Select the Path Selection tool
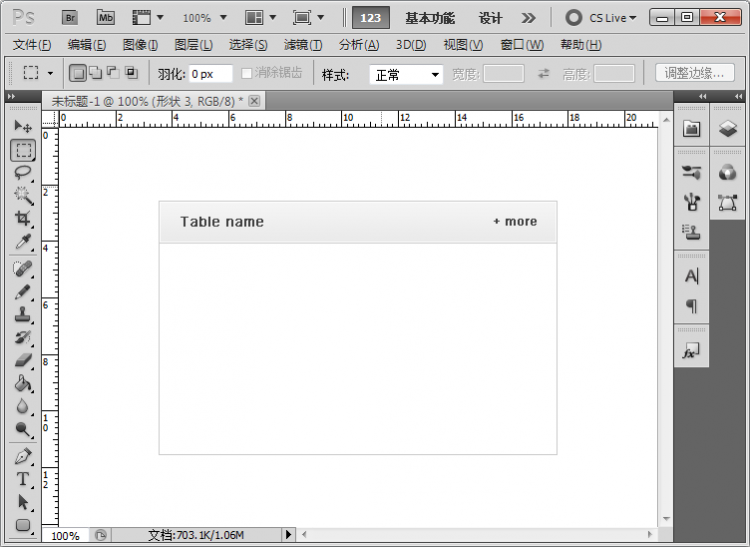 [22, 502]
